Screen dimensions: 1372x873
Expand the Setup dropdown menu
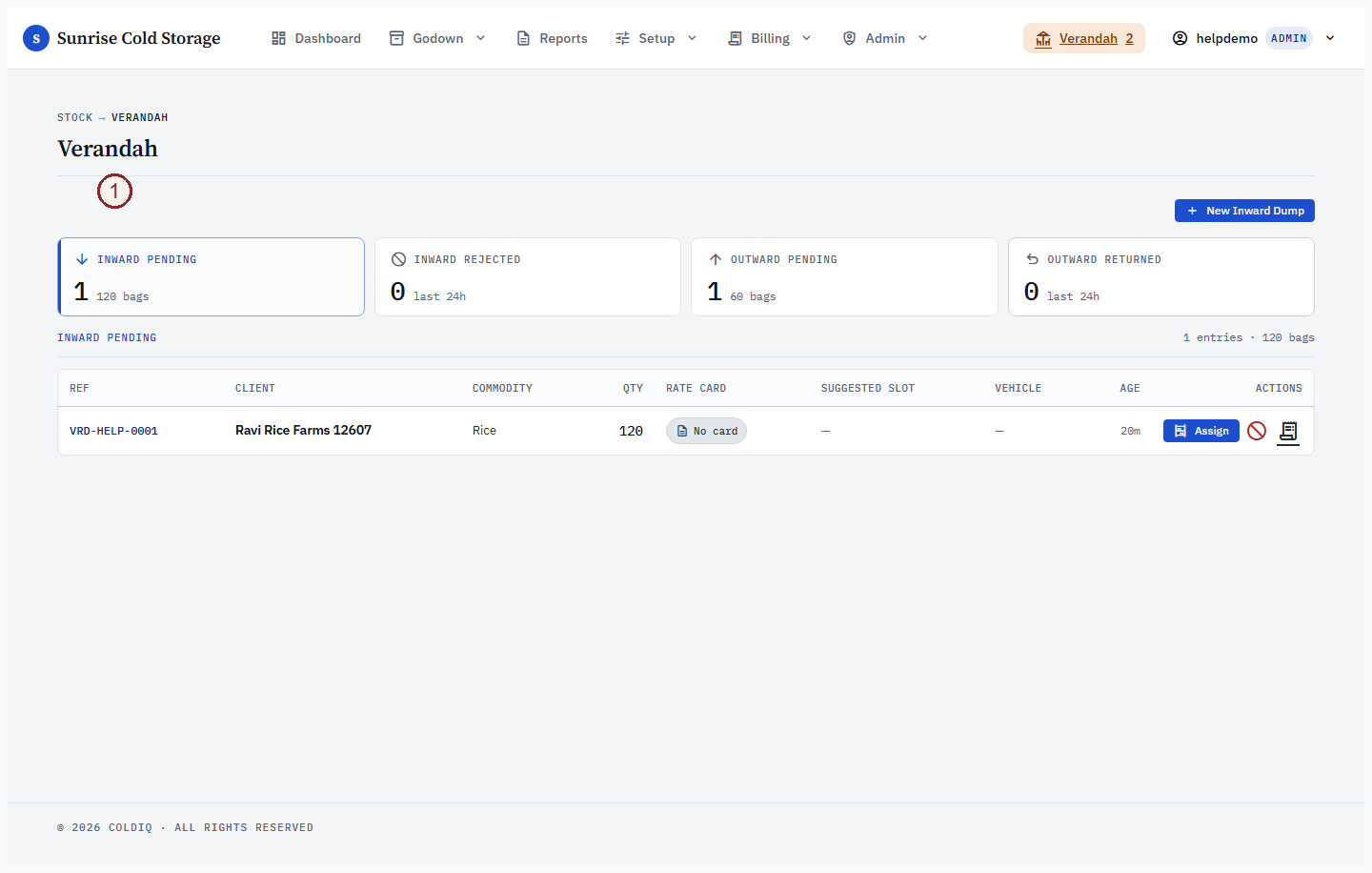click(x=656, y=38)
